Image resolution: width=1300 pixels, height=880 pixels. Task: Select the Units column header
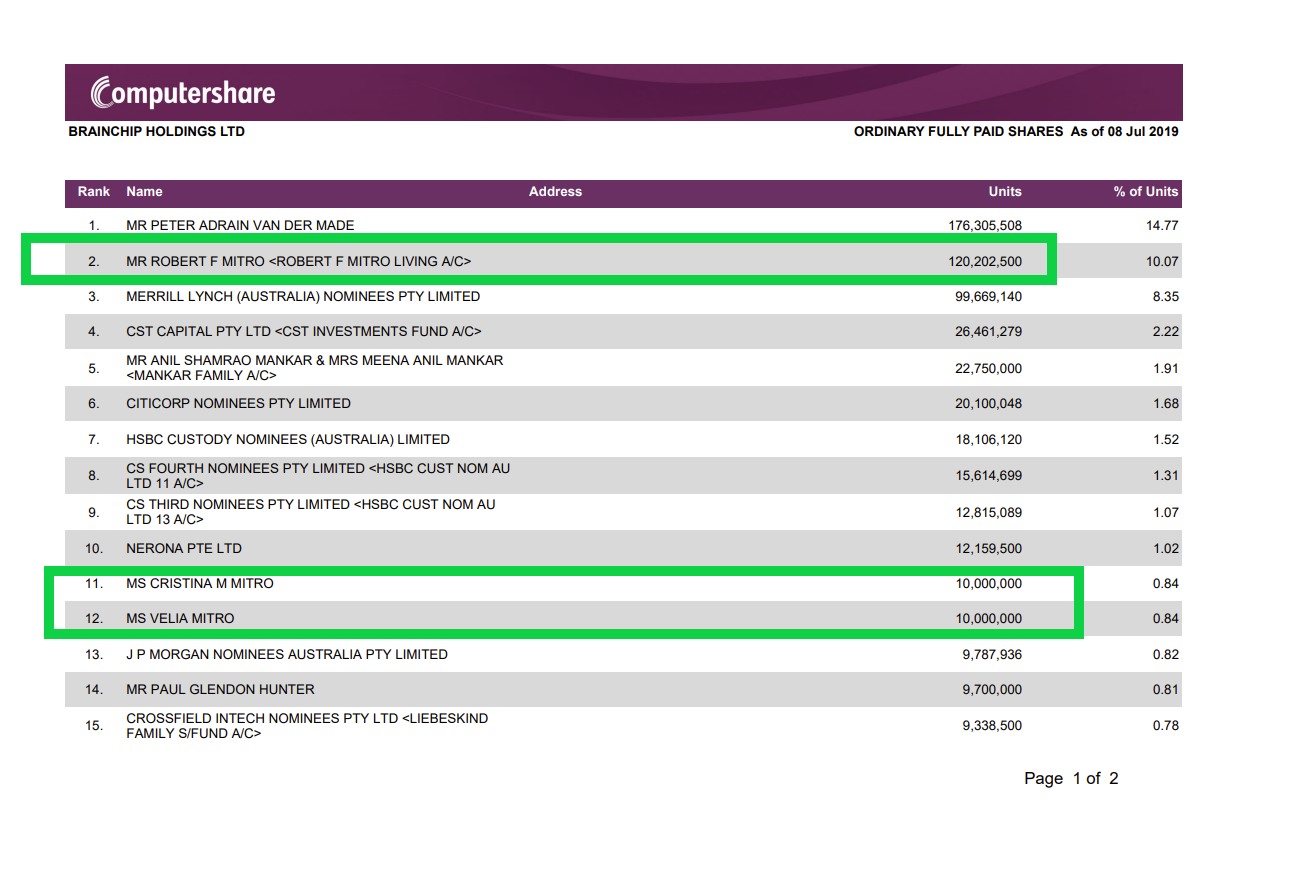tap(1005, 191)
